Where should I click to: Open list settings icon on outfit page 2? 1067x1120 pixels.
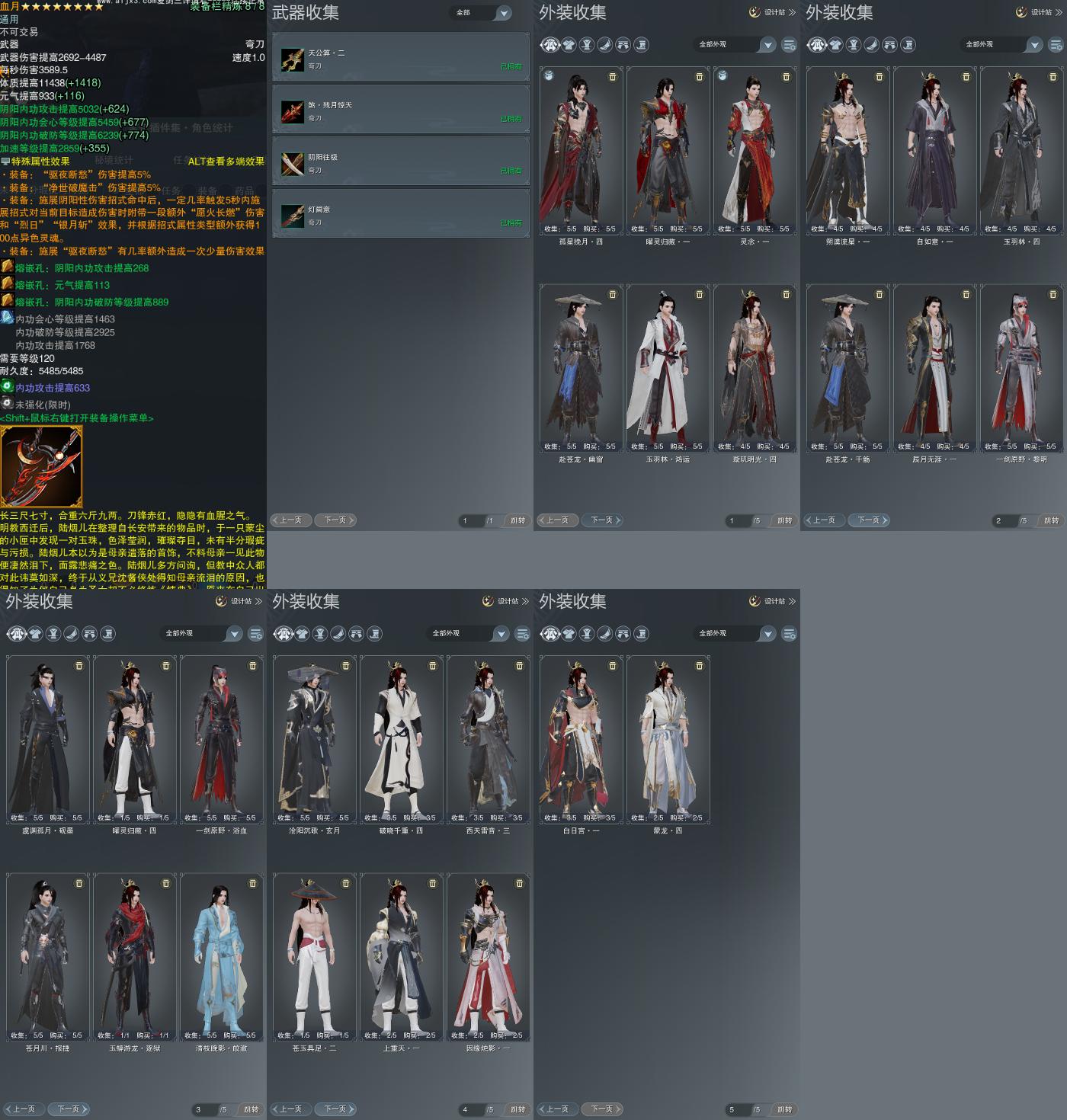coord(1056,45)
